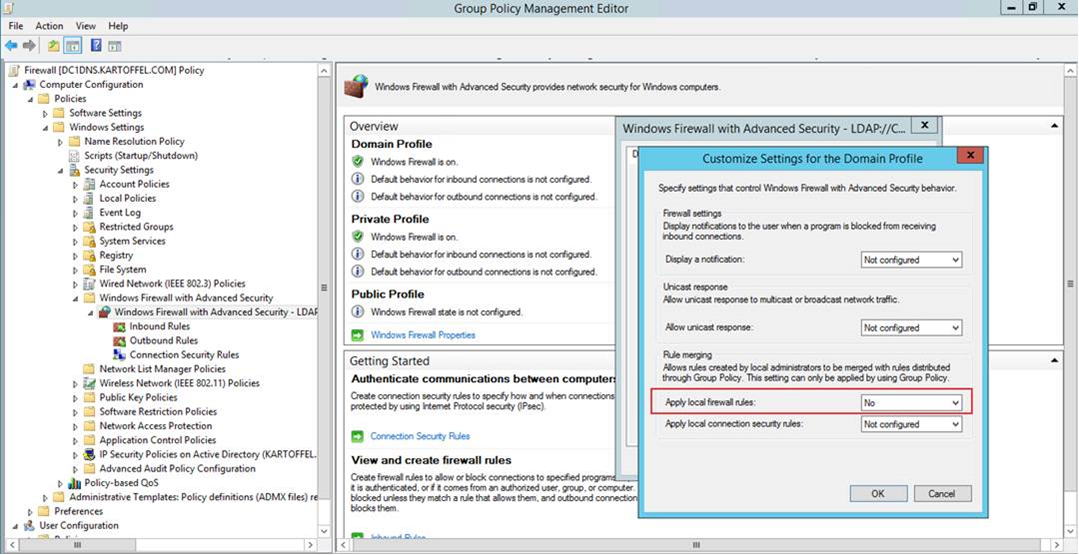Open the Connection Security Rules link
This screenshot has height=555, width=1079.
click(420, 436)
